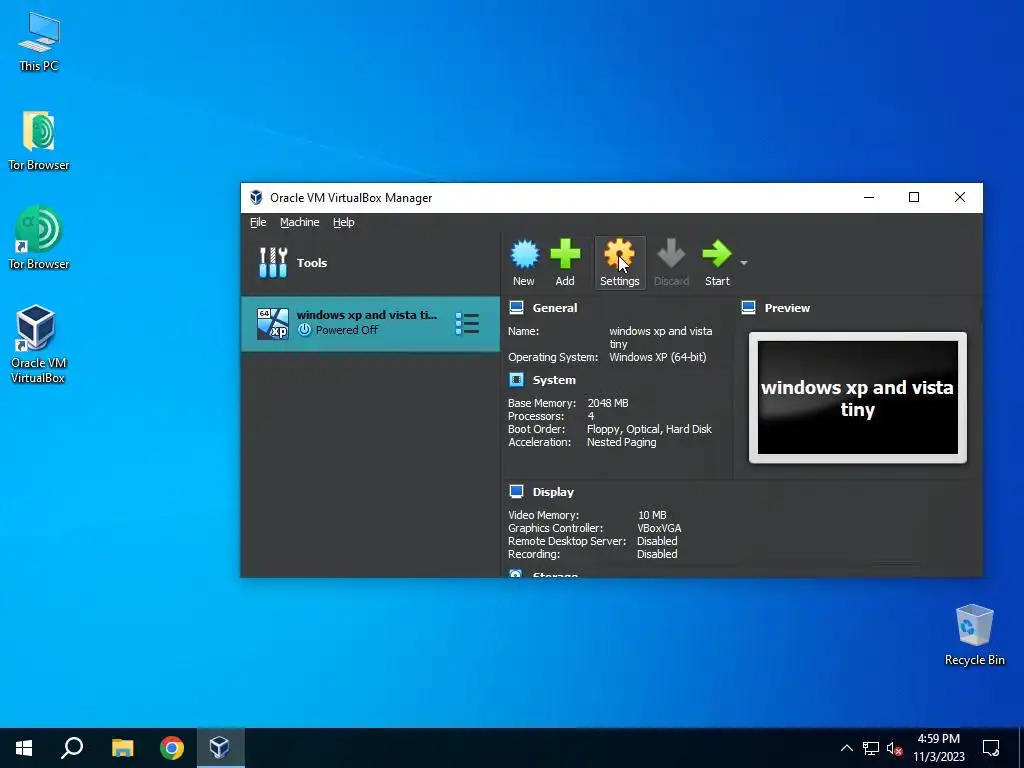Open the File menu
Viewport: 1024px width, 768px height.
click(x=258, y=222)
